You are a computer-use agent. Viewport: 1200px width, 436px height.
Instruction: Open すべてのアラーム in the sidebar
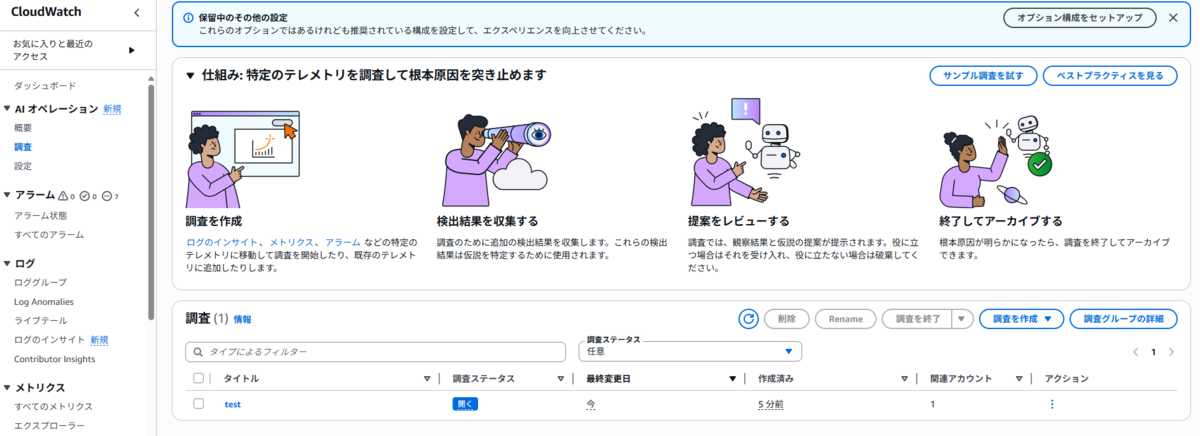49,235
